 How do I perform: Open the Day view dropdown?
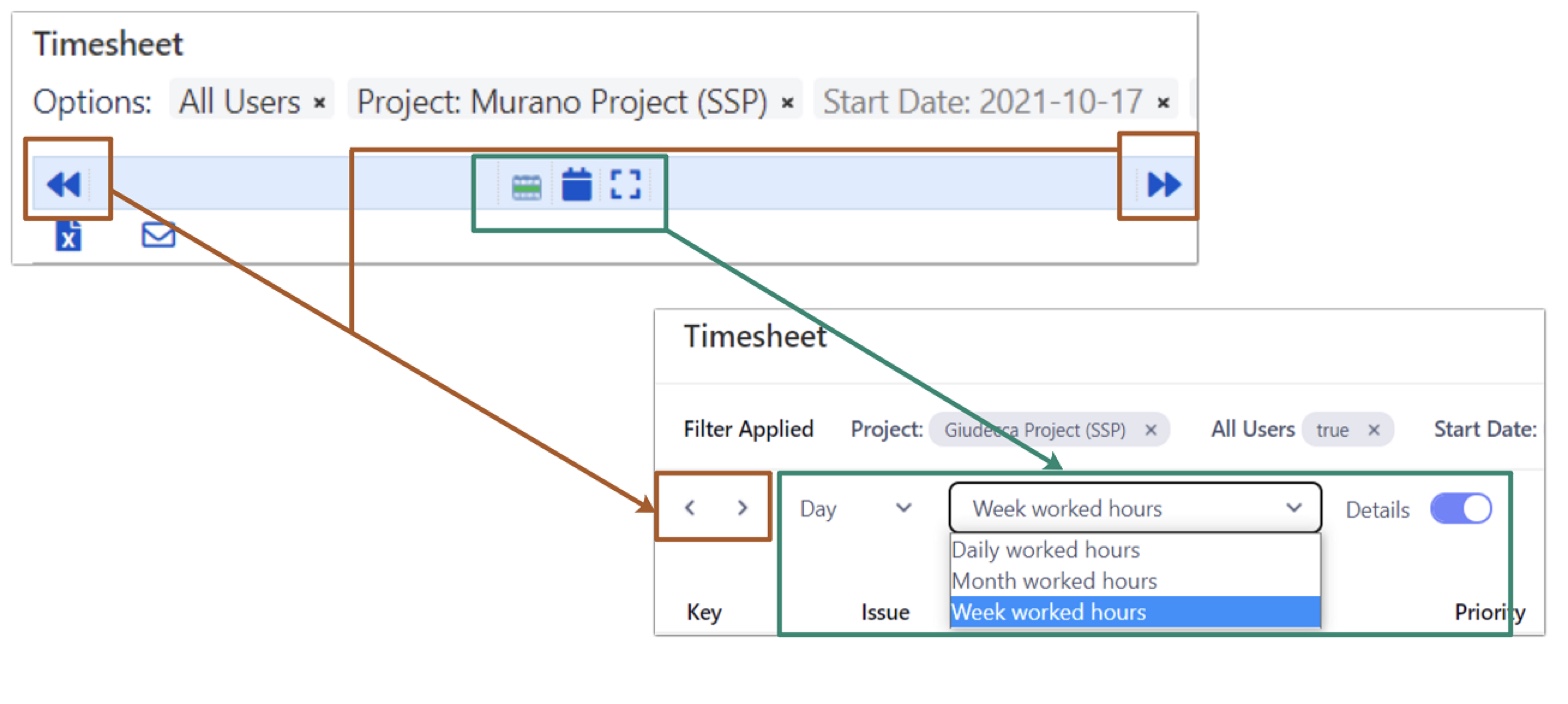856,509
